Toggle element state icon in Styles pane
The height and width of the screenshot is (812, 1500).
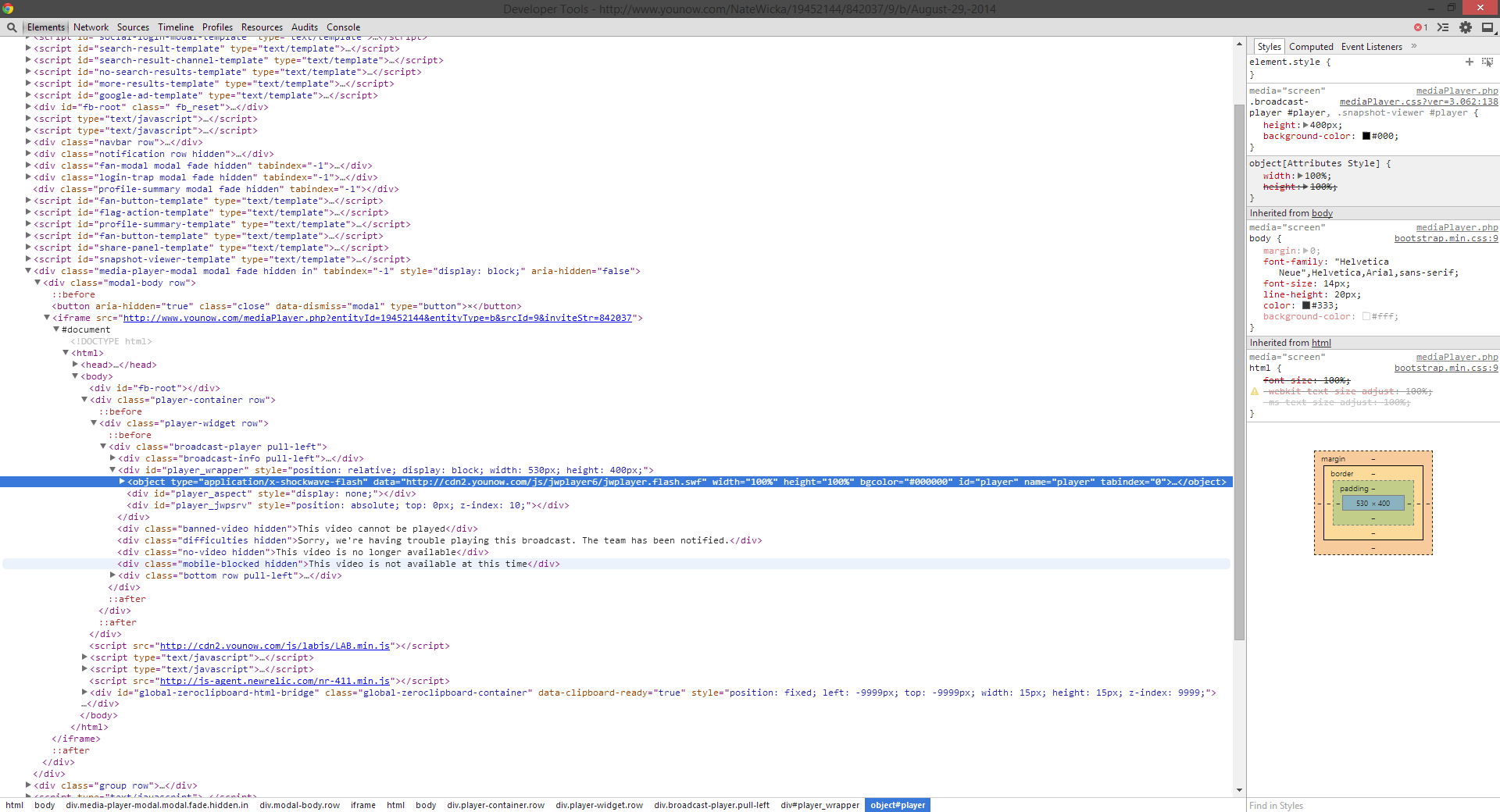1487,62
